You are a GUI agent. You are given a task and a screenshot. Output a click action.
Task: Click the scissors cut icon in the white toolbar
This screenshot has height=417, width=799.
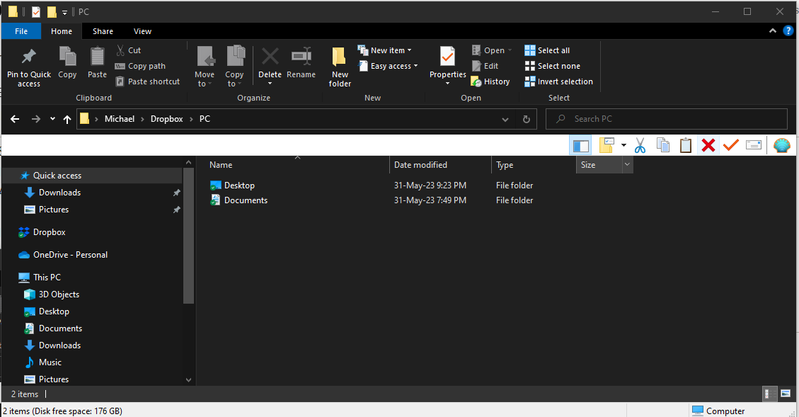639,145
